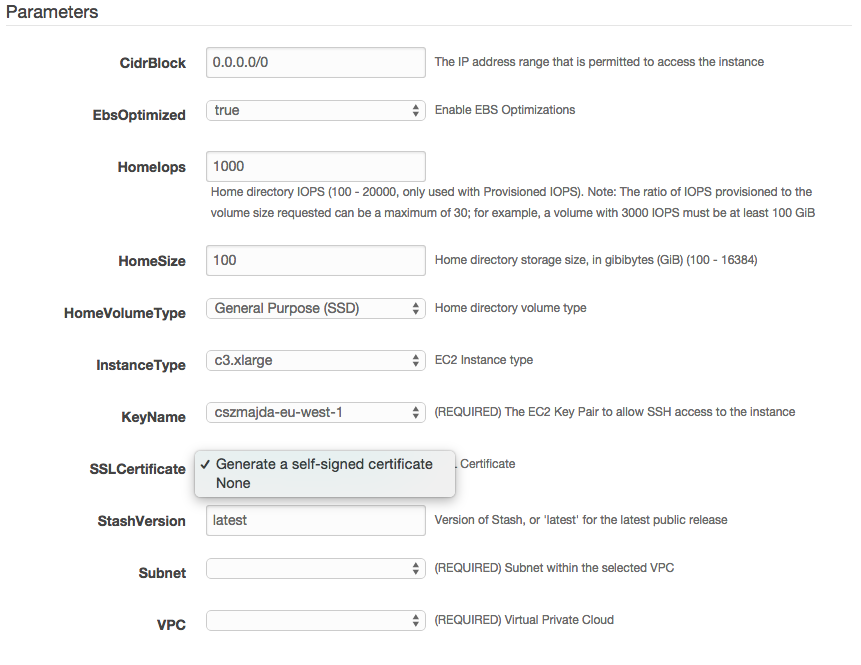This screenshot has width=861, height=665.
Task: Expand the InstanceType c3.xlarge dropdown
Action: [316, 360]
